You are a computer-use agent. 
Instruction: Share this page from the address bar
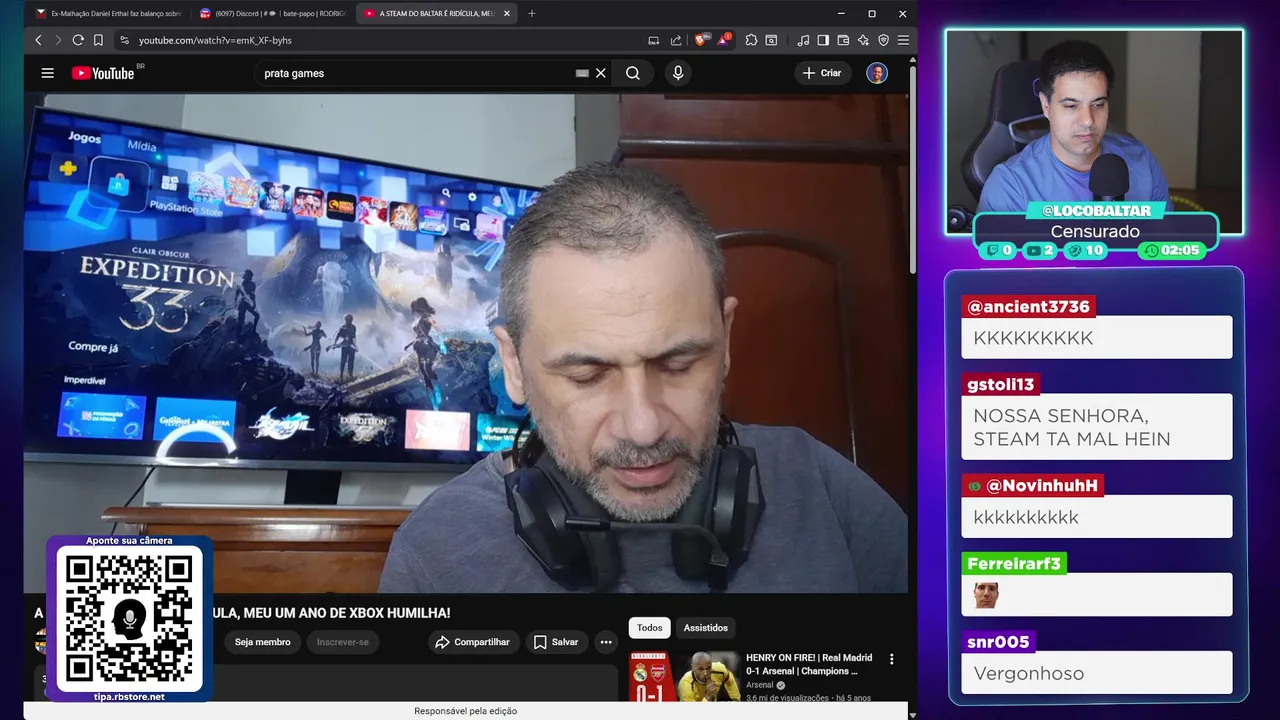tap(676, 40)
